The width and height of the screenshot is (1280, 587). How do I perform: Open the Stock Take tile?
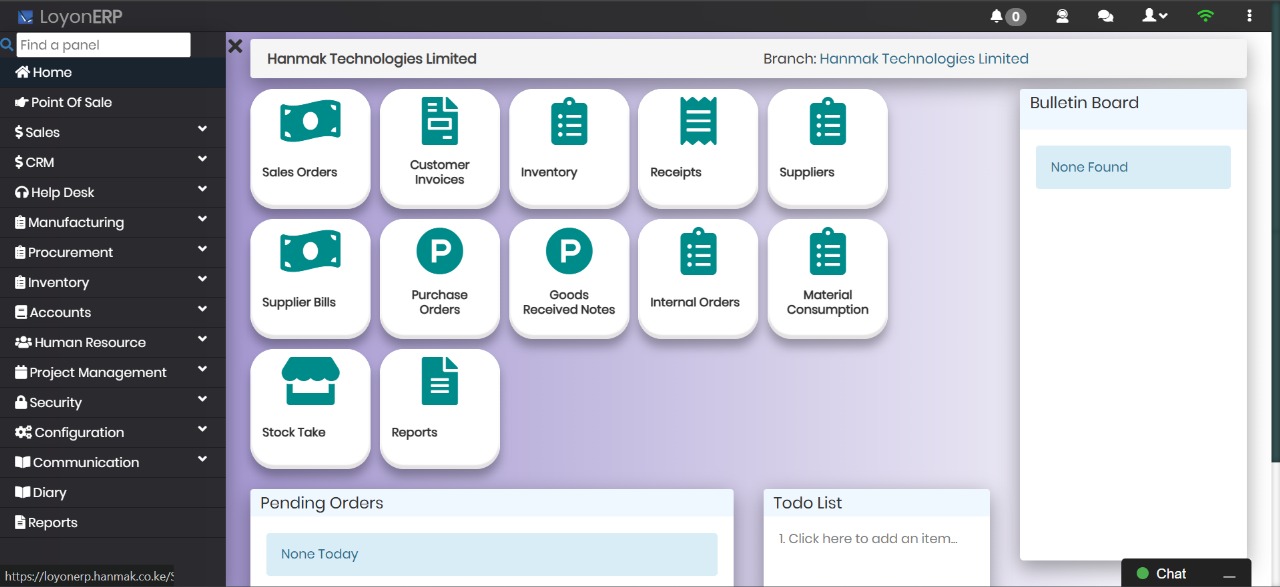pyautogui.click(x=310, y=407)
